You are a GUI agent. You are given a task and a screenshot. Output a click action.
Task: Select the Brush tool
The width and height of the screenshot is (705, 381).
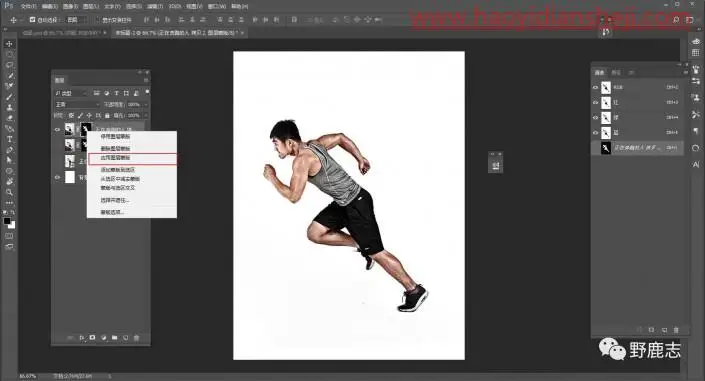(x=9, y=97)
